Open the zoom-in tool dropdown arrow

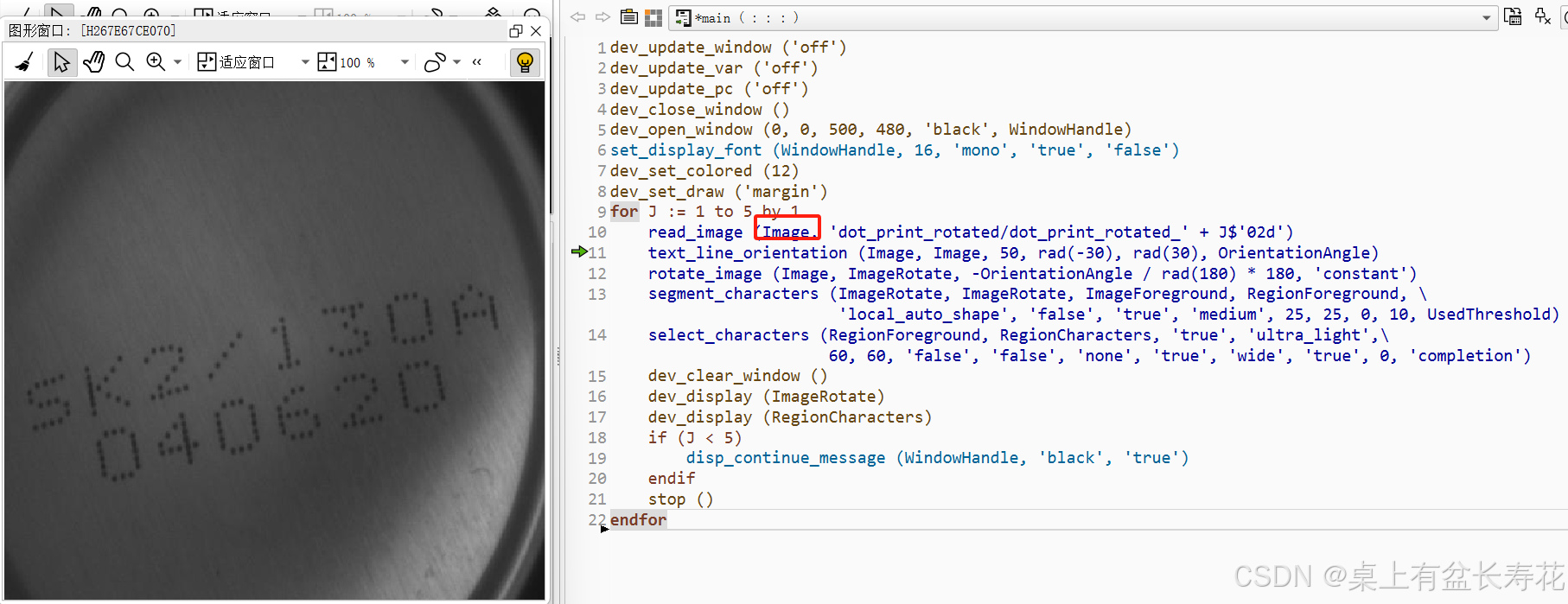(177, 62)
